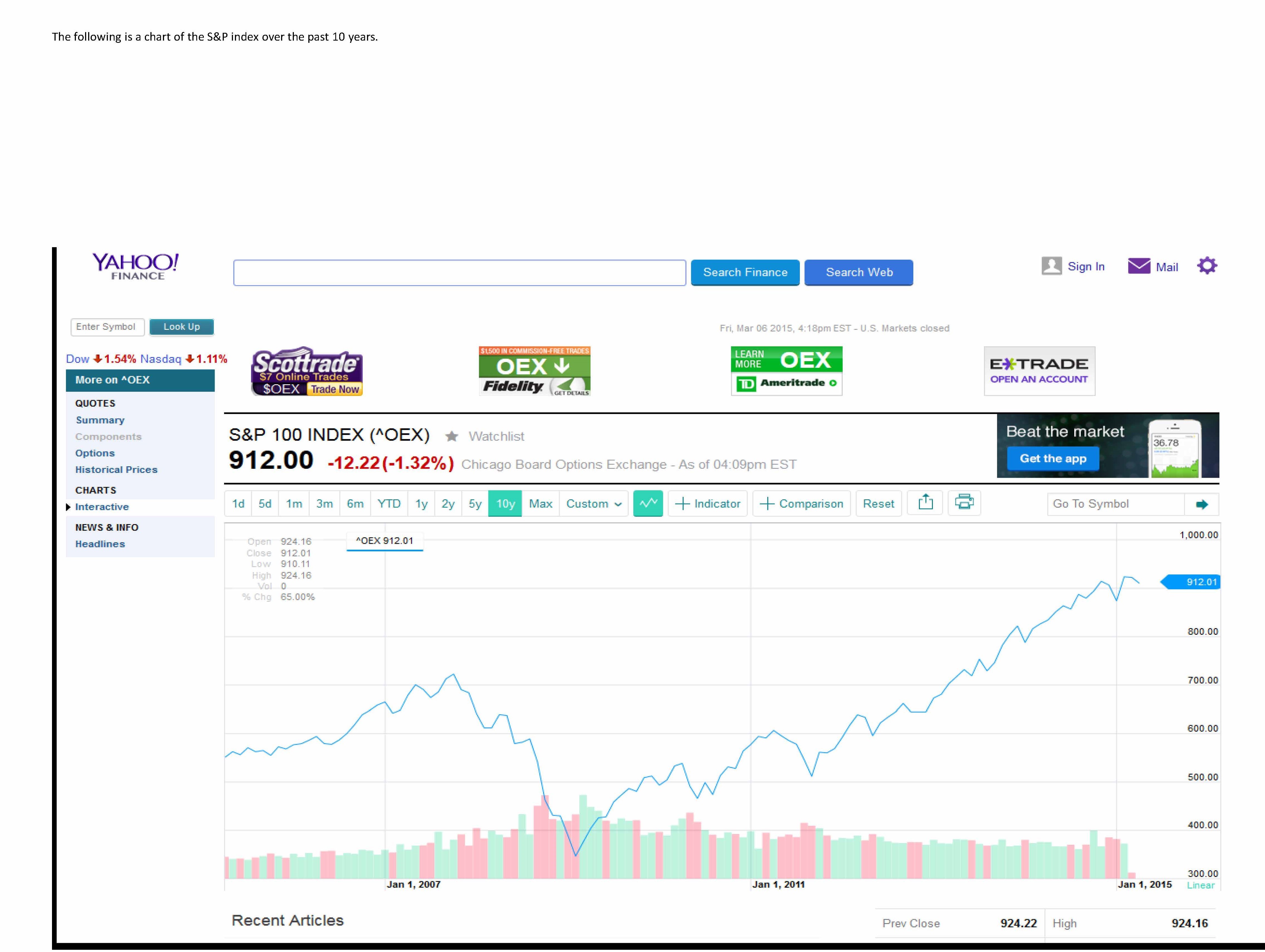Select the 5y time range tab
The width and height of the screenshot is (1265, 952).
click(x=475, y=504)
